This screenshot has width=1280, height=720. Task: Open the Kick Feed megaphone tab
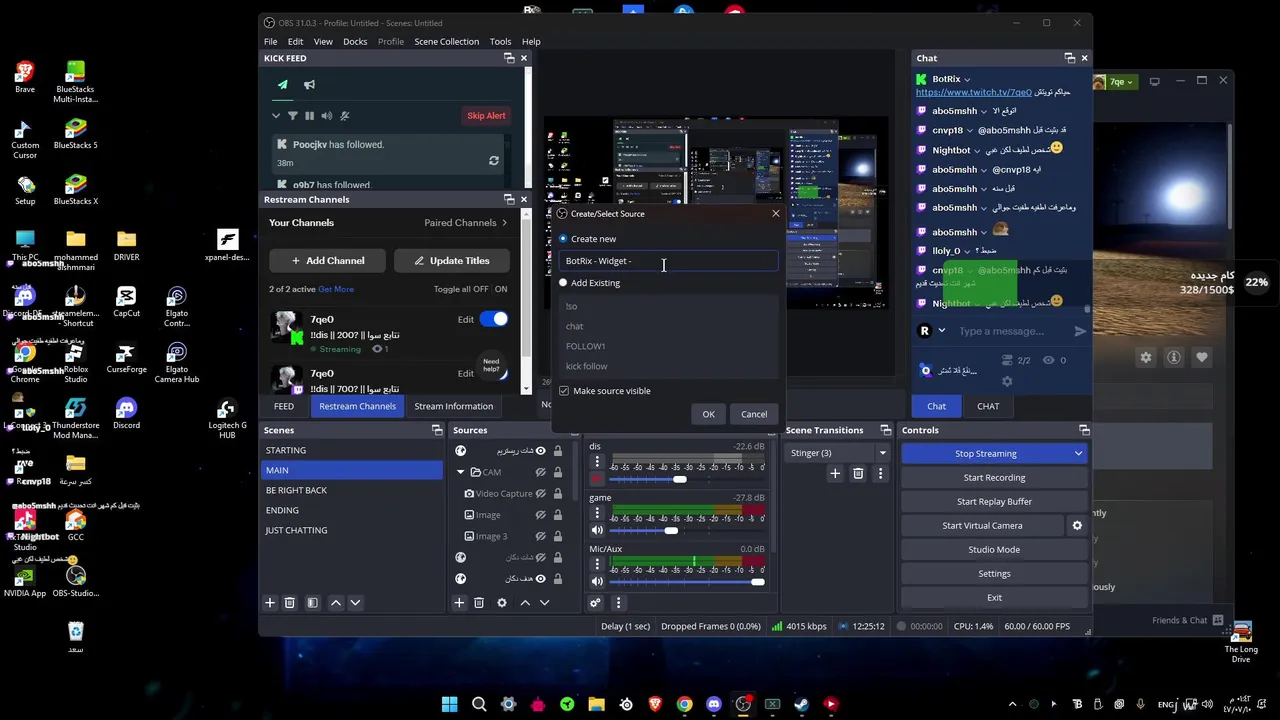click(309, 85)
